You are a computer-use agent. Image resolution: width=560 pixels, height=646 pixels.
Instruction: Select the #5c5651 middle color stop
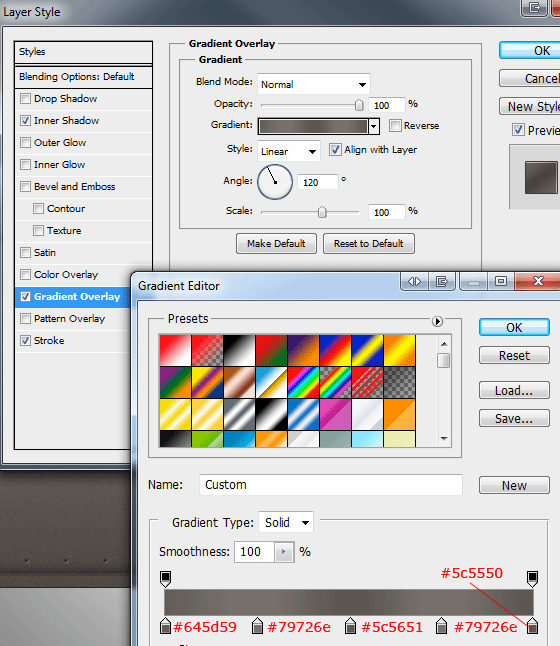click(350, 625)
